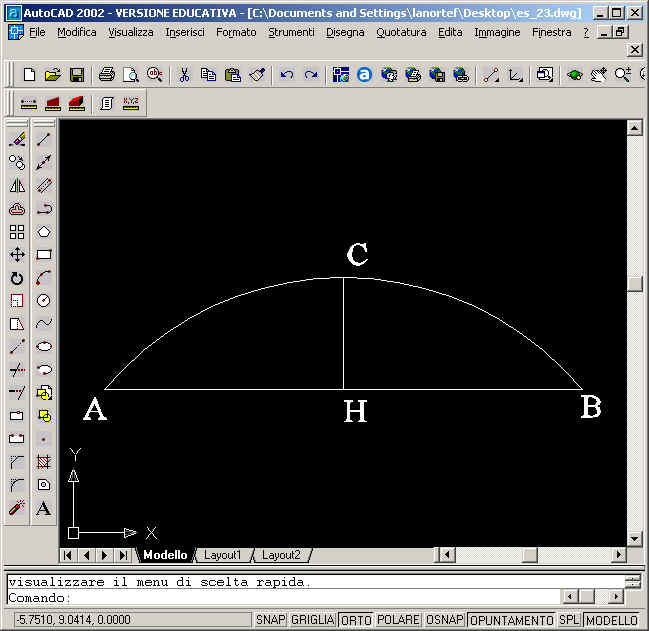Viewport: 649px width, 631px height.
Task: Select the Line tool in Draw toolbar
Action: 43,139
